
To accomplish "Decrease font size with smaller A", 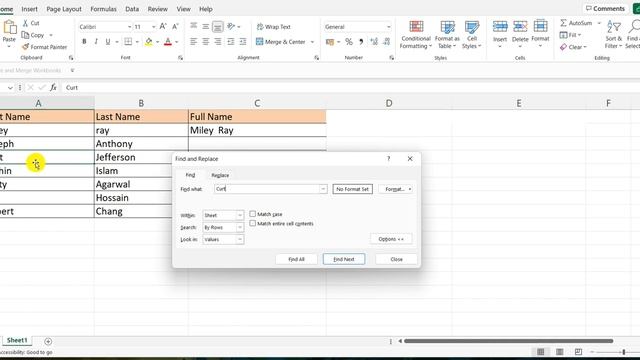I will [x=175, y=27].
